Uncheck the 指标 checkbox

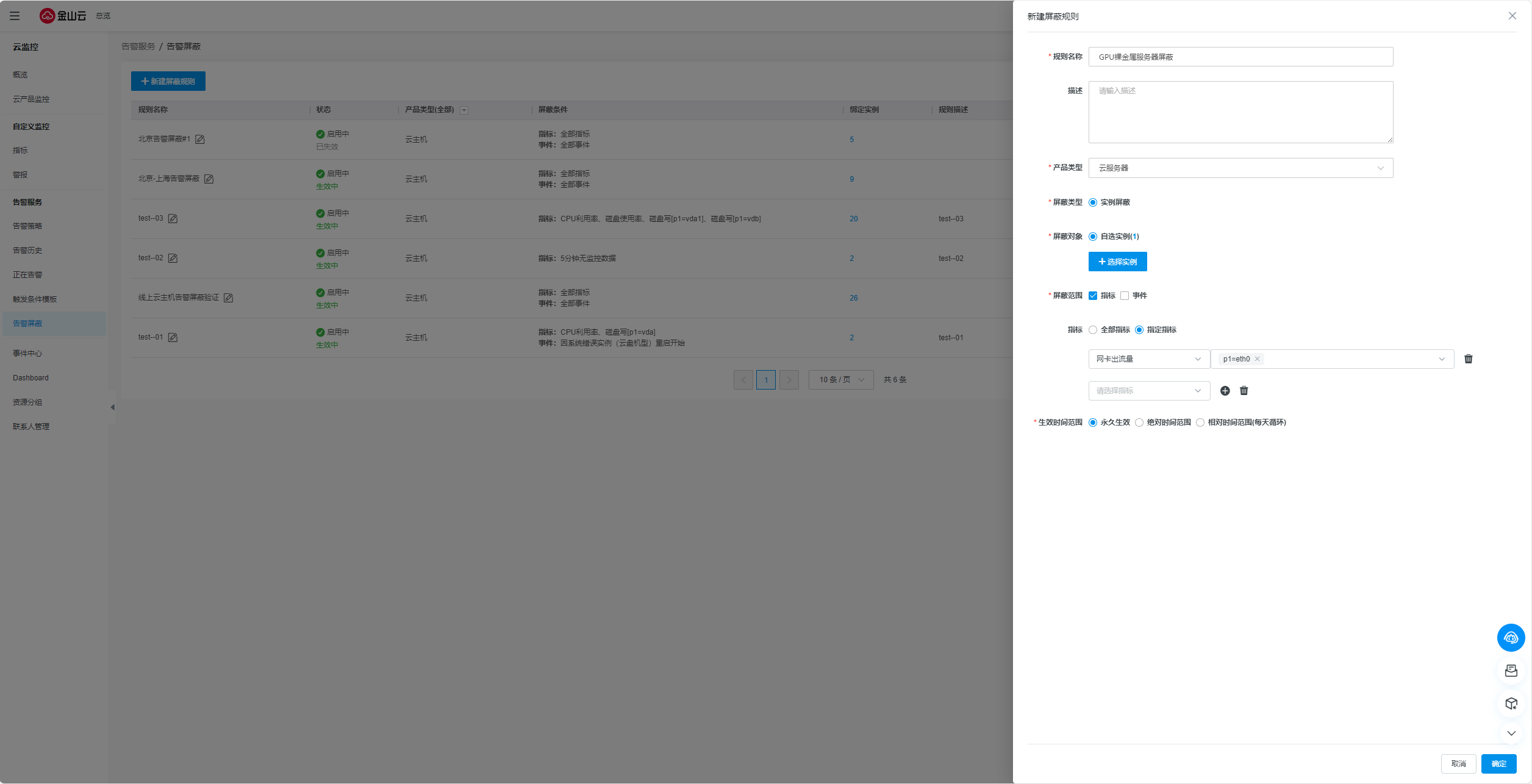1093,296
